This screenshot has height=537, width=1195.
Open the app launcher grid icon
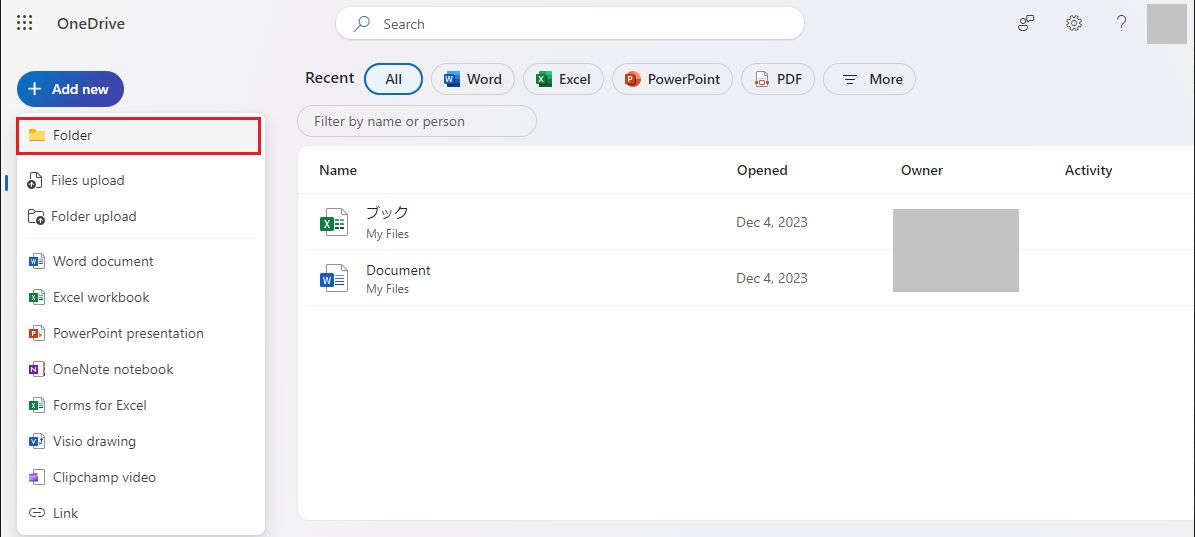click(x=24, y=24)
